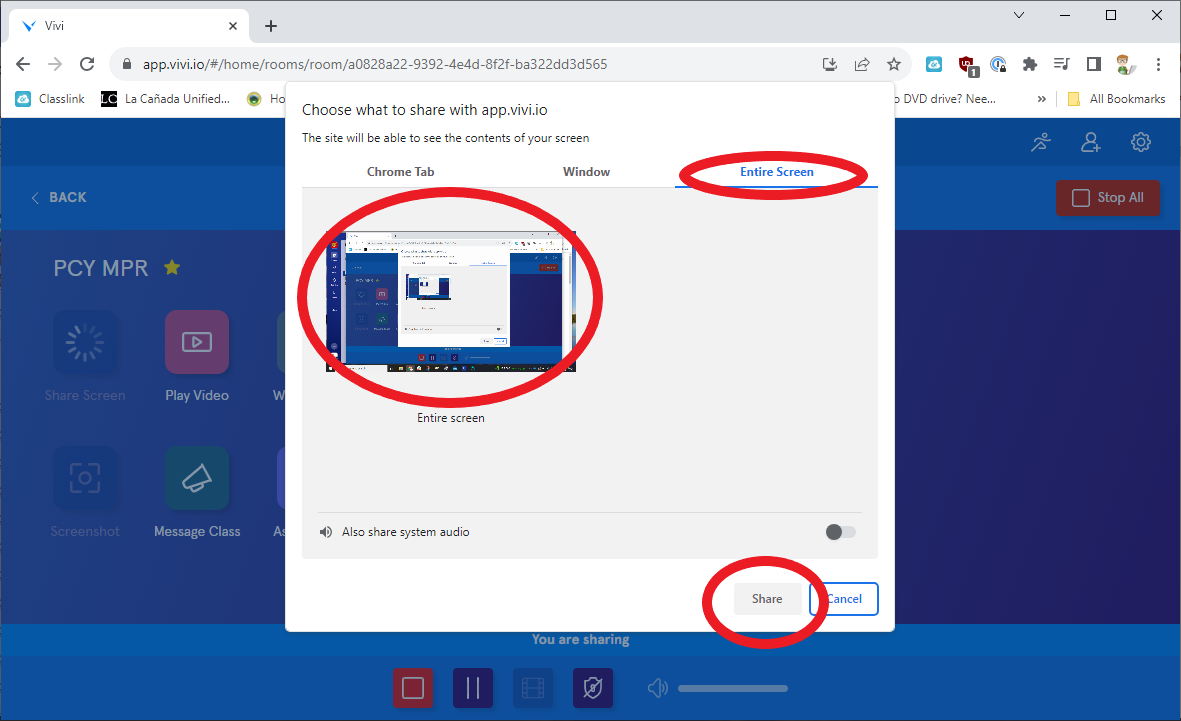Stop sharing with the red stop control

click(413, 688)
